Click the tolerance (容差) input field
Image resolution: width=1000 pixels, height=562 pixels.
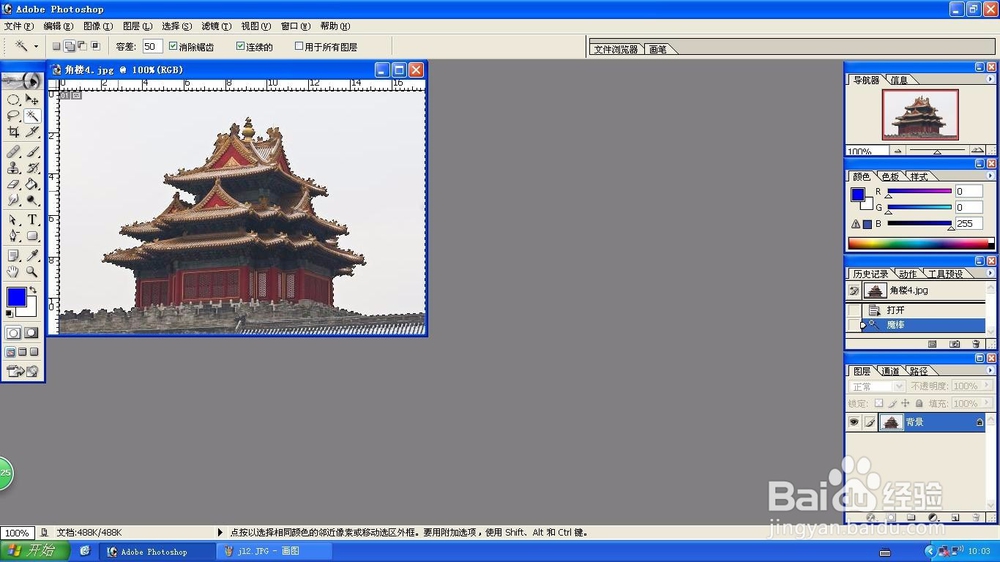[x=152, y=47]
